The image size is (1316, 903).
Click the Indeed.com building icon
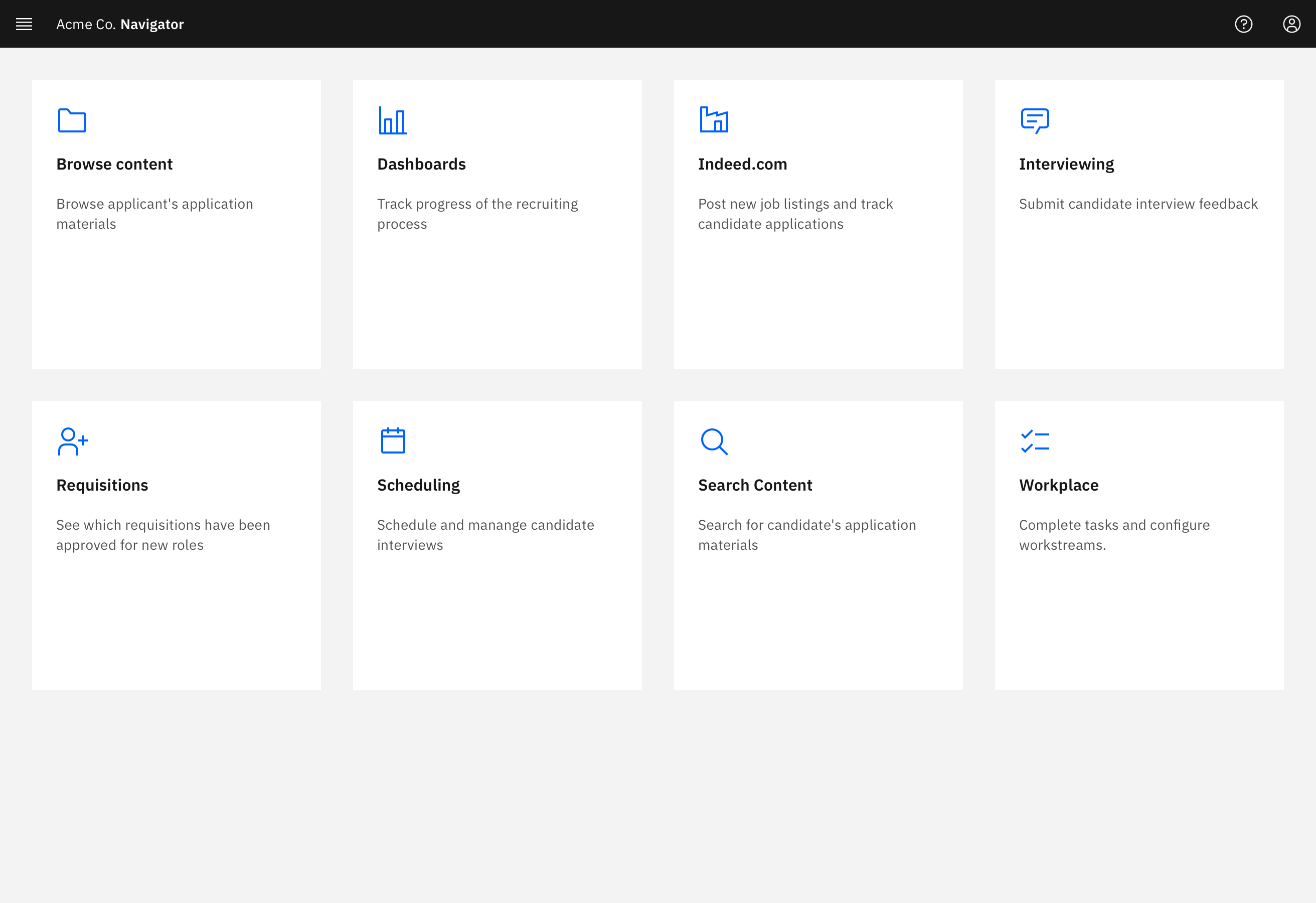(714, 120)
